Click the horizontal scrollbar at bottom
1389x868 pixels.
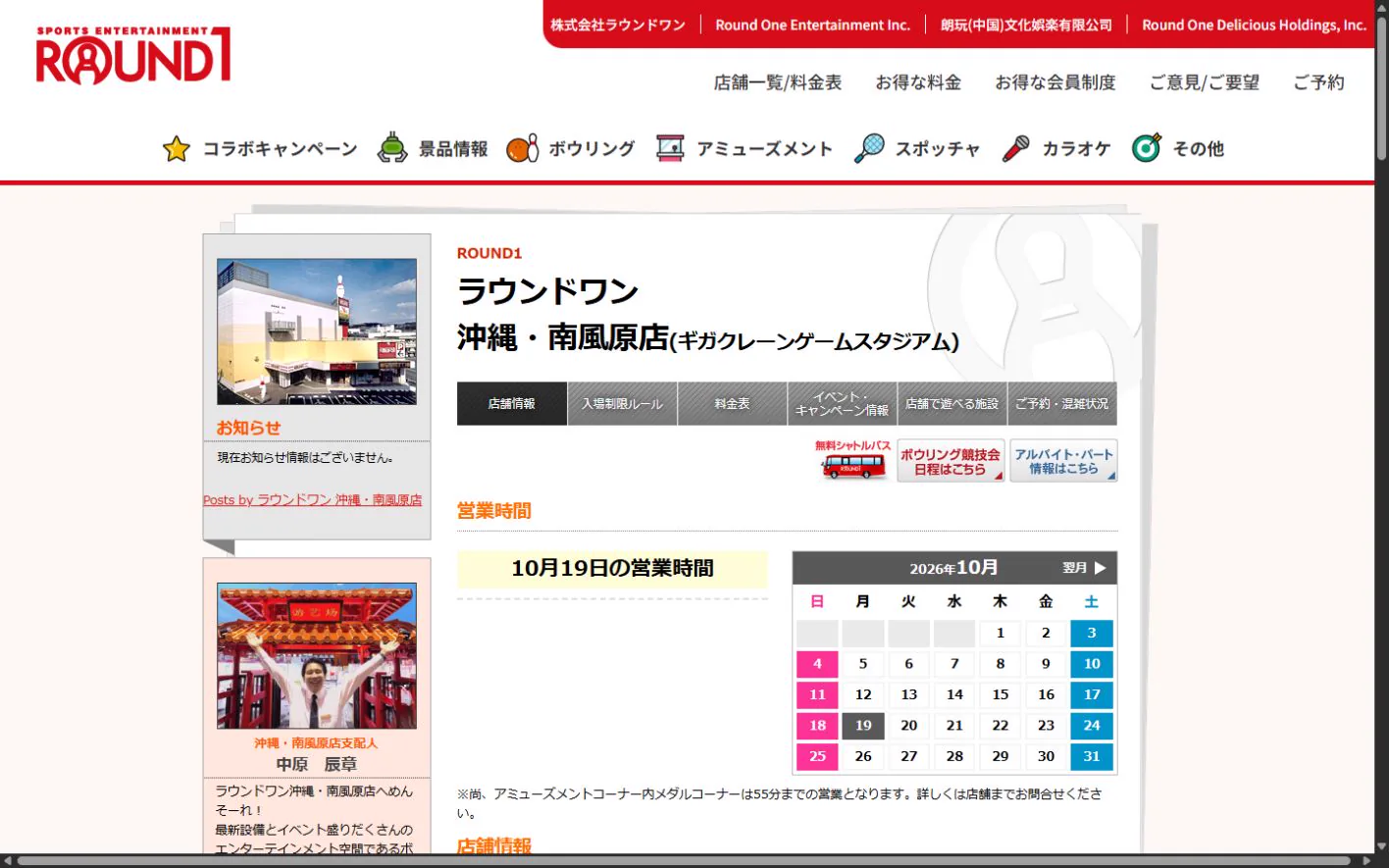685,861
